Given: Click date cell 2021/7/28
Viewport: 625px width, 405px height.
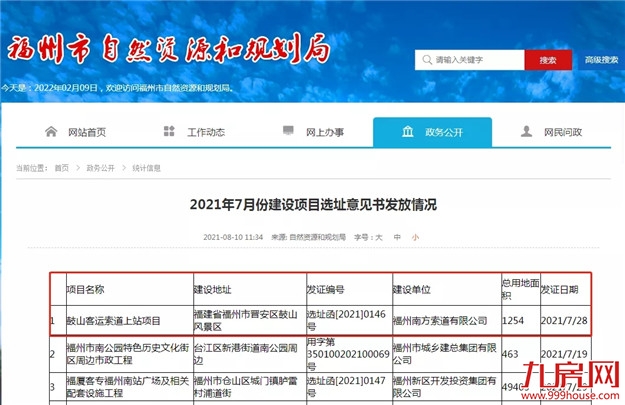Looking at the screenshot, I should point(564,320).
